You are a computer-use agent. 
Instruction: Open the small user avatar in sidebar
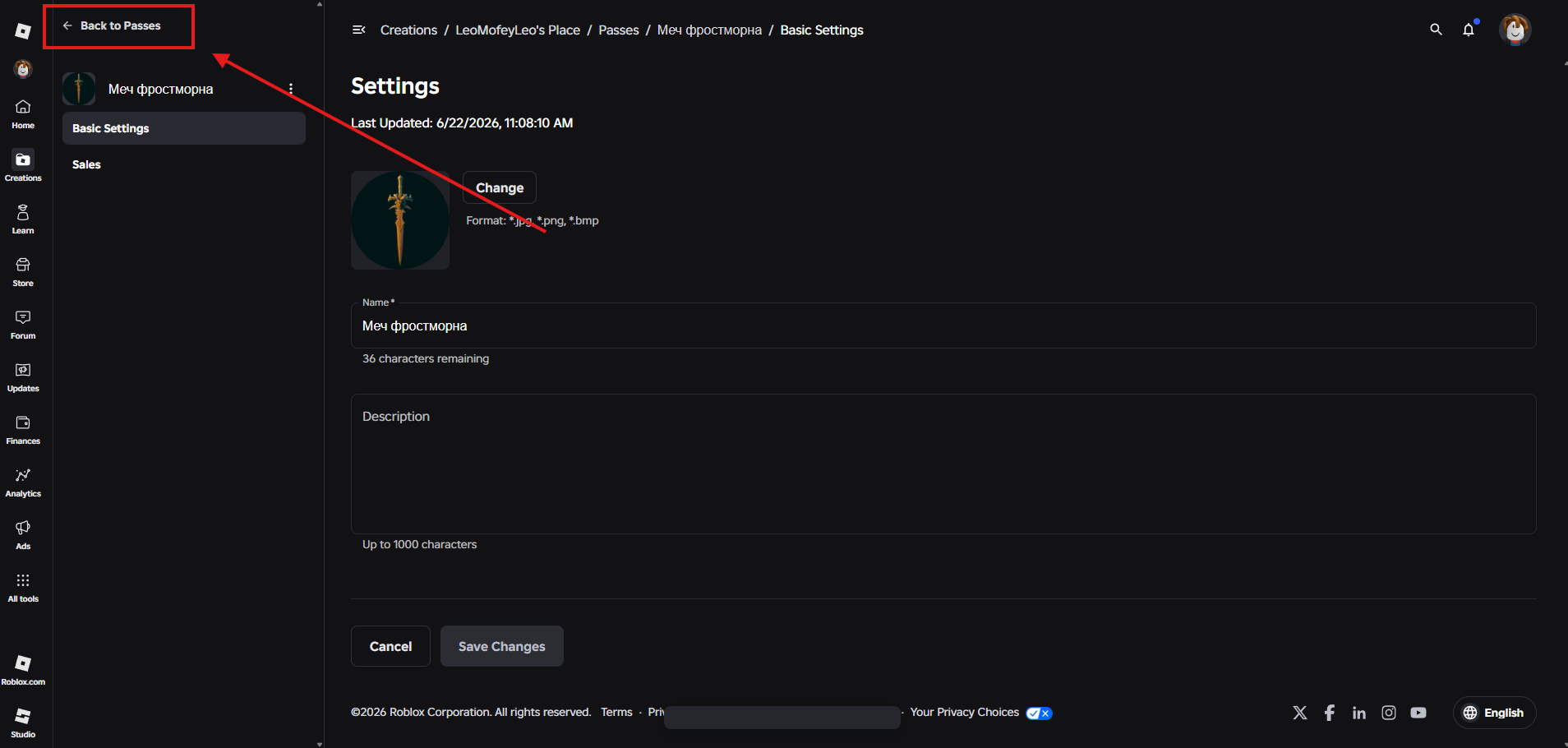(23, 69)
